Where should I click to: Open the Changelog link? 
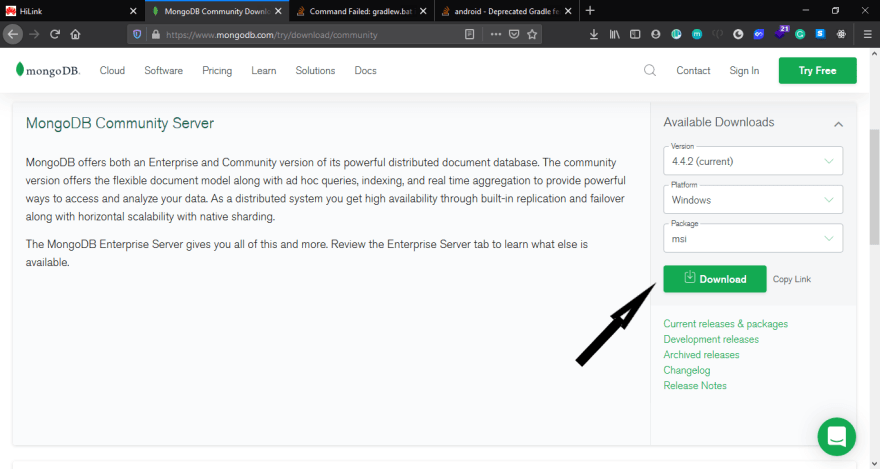coord(686,370)
